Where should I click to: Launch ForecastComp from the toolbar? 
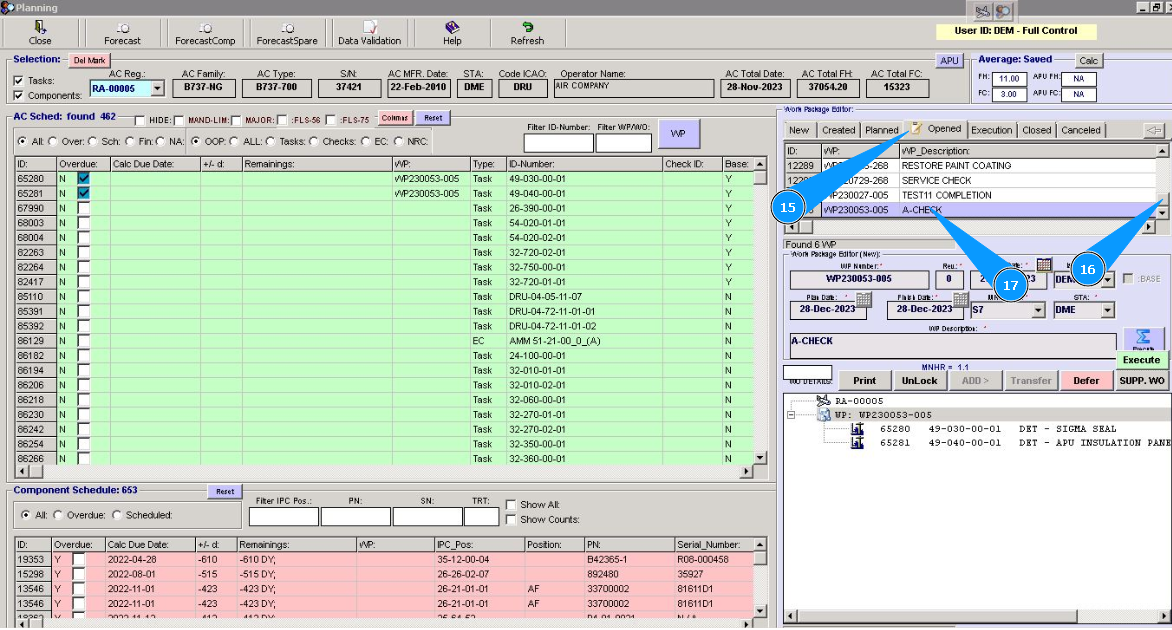pyautogui.click(x=205, y=28)
